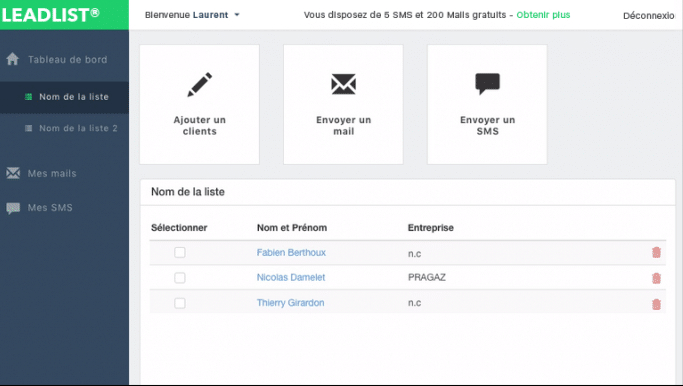Click the Nom et Prénom column header
Image resolution: width=683 pixels, height=386 pixels.
(x=292, y=227)
